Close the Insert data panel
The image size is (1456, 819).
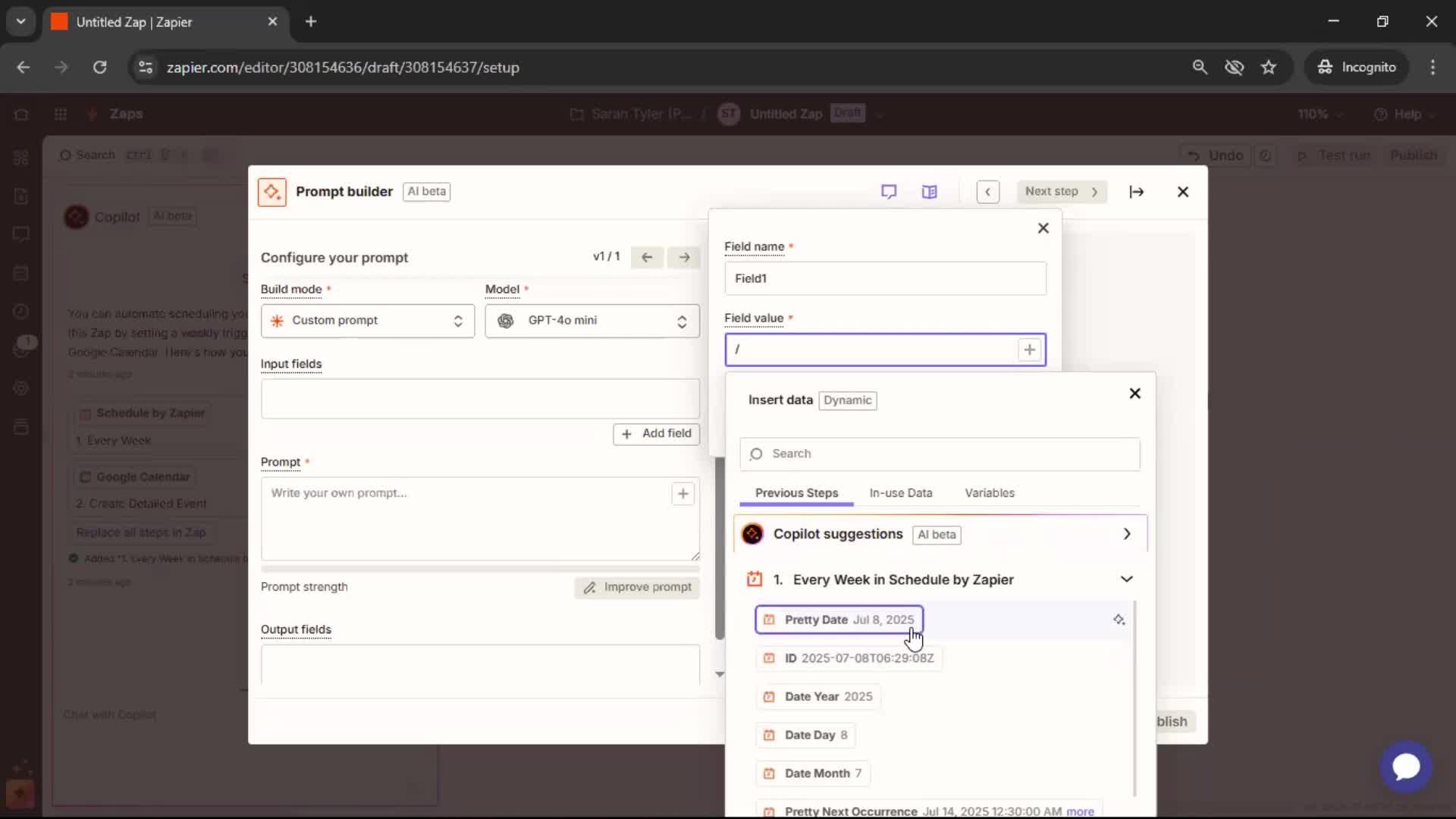click(1134, 393)
